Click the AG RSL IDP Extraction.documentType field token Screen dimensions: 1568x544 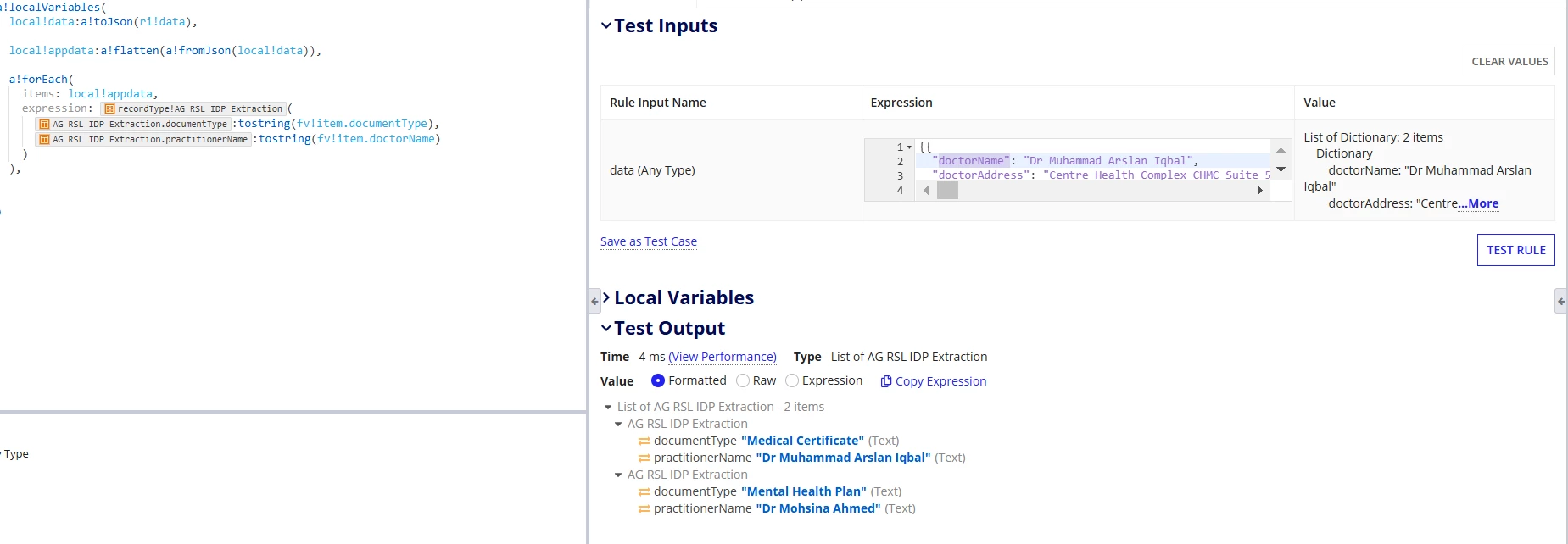(133, 124)
